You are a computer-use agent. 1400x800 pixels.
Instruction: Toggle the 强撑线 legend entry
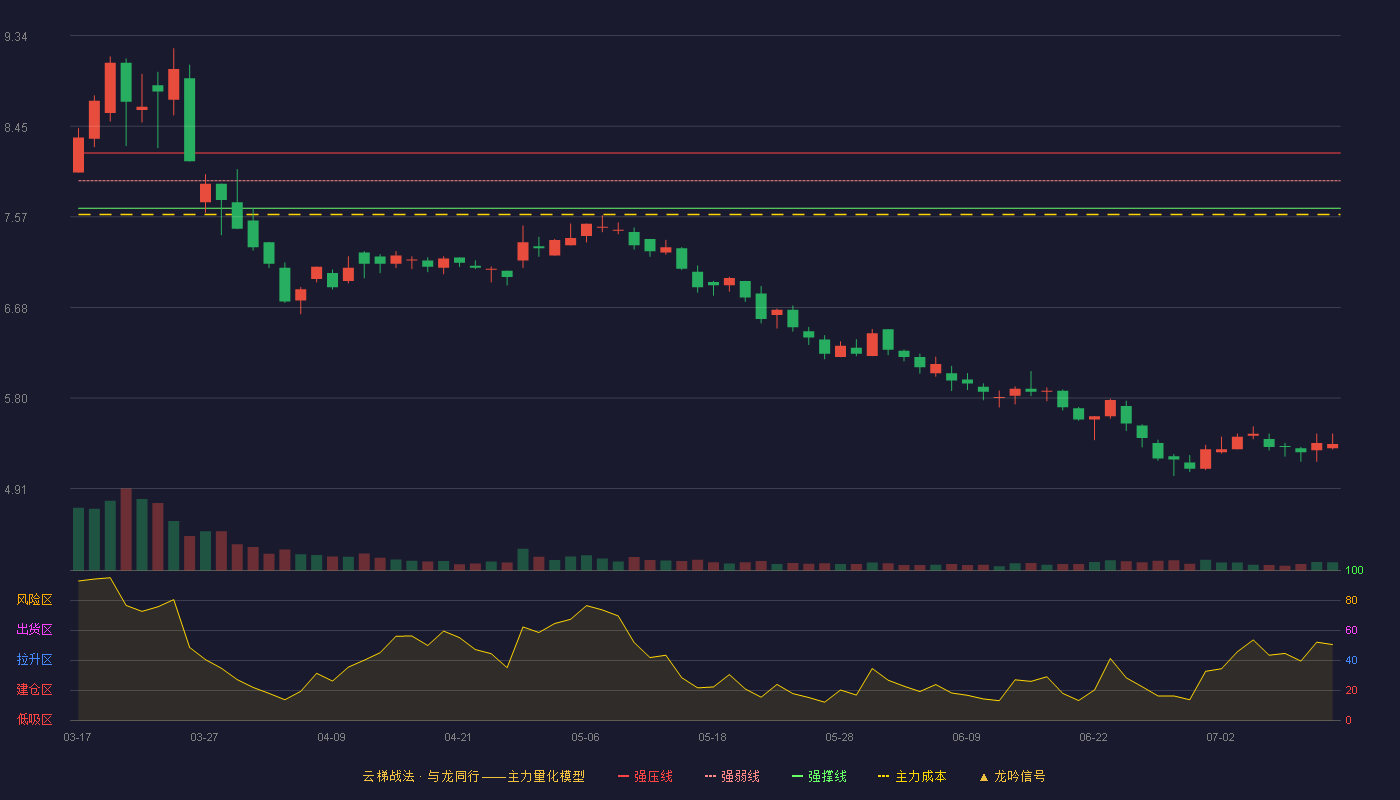tap(819, 776)
